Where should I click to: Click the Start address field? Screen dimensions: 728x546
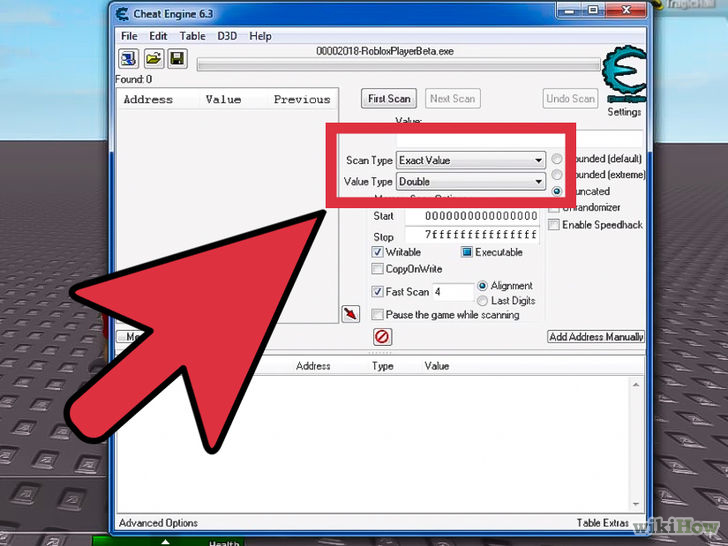pyautogui.click(x=472, y=216)
